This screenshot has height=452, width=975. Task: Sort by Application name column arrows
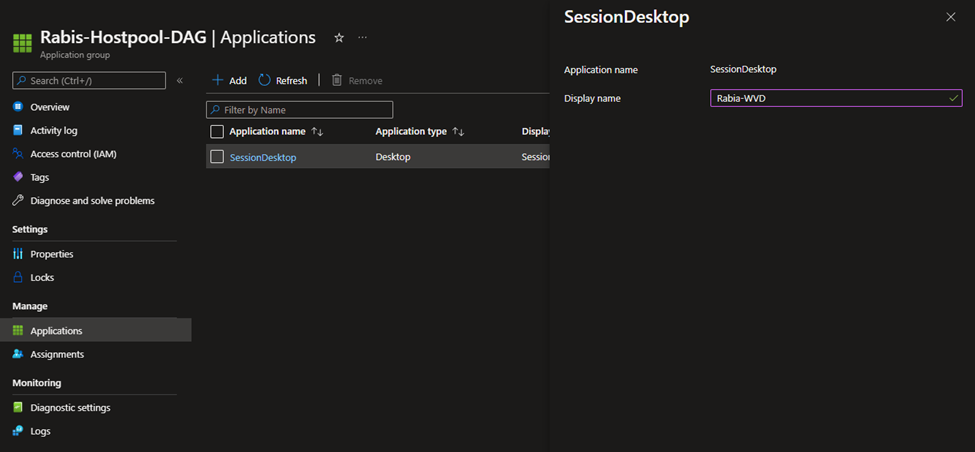tap(317, 132)
